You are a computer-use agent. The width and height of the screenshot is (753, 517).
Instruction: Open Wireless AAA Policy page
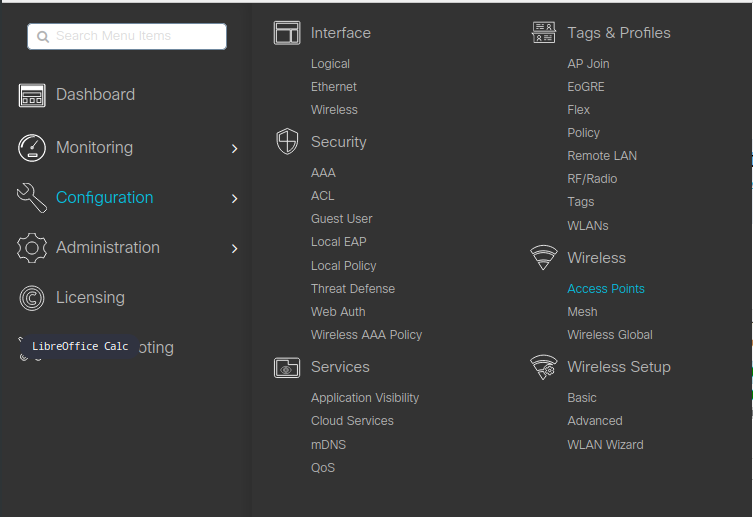tap(366, 335)
